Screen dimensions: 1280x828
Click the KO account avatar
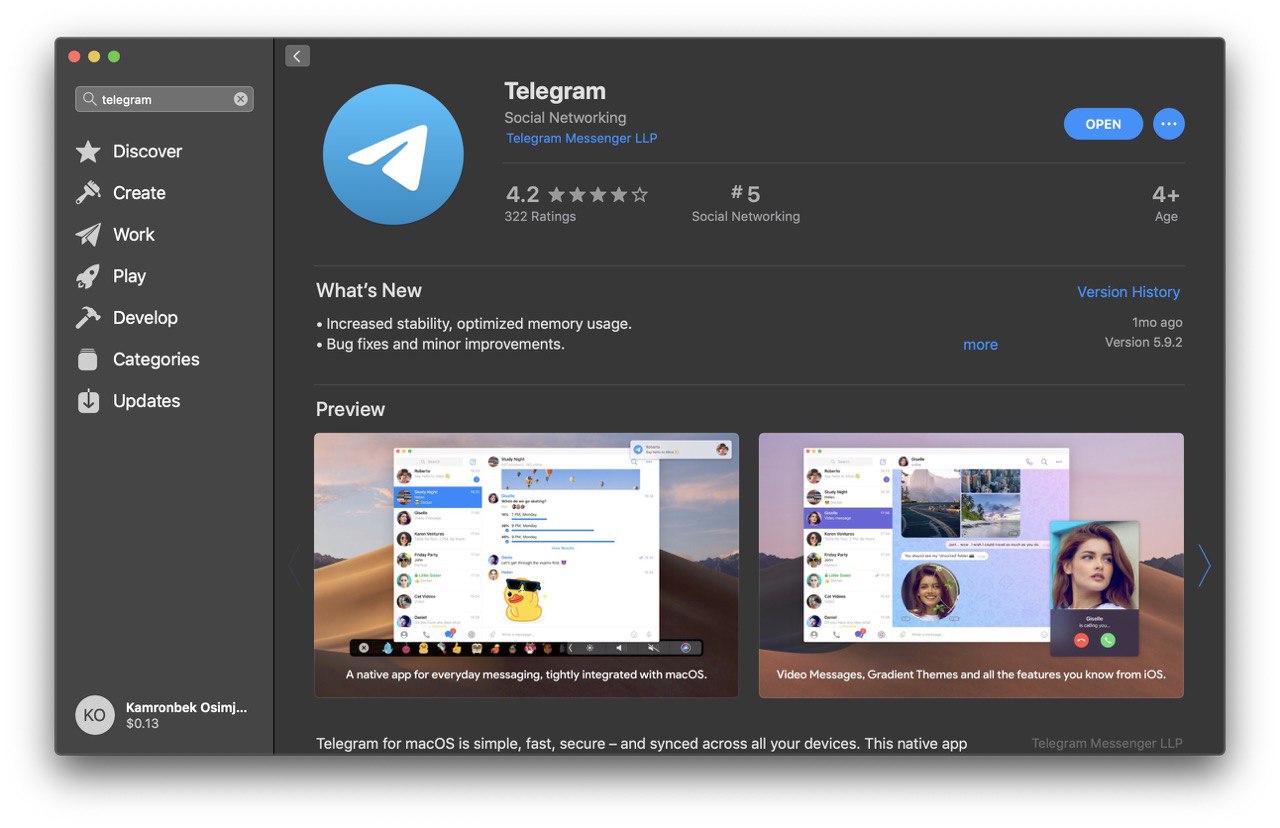(95, 715)
